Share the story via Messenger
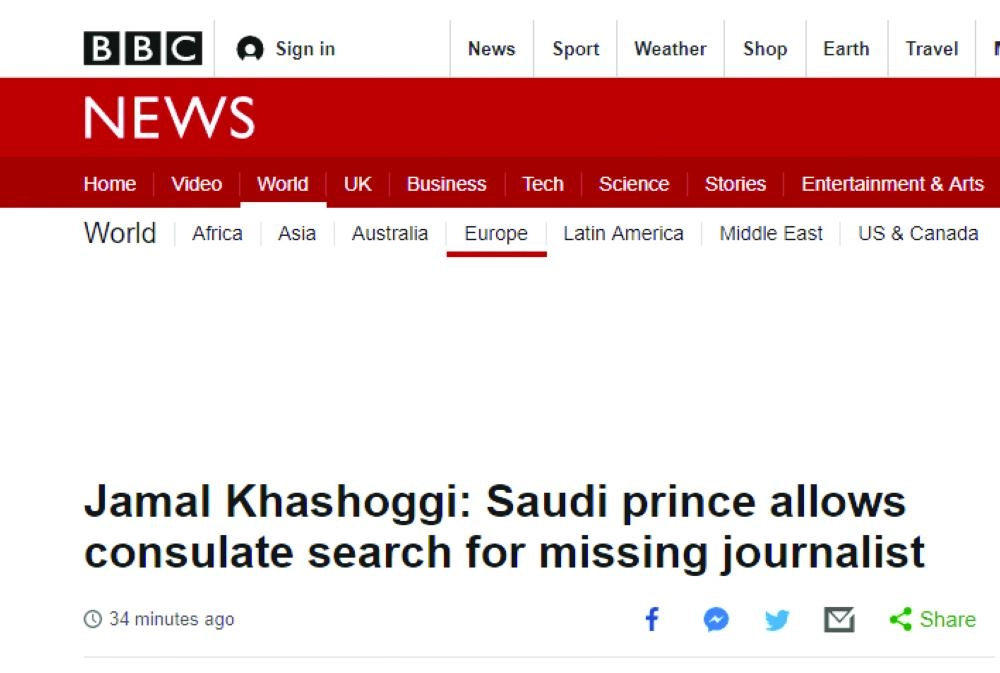This screenshot has width=1000, height=673. point(714,619)
